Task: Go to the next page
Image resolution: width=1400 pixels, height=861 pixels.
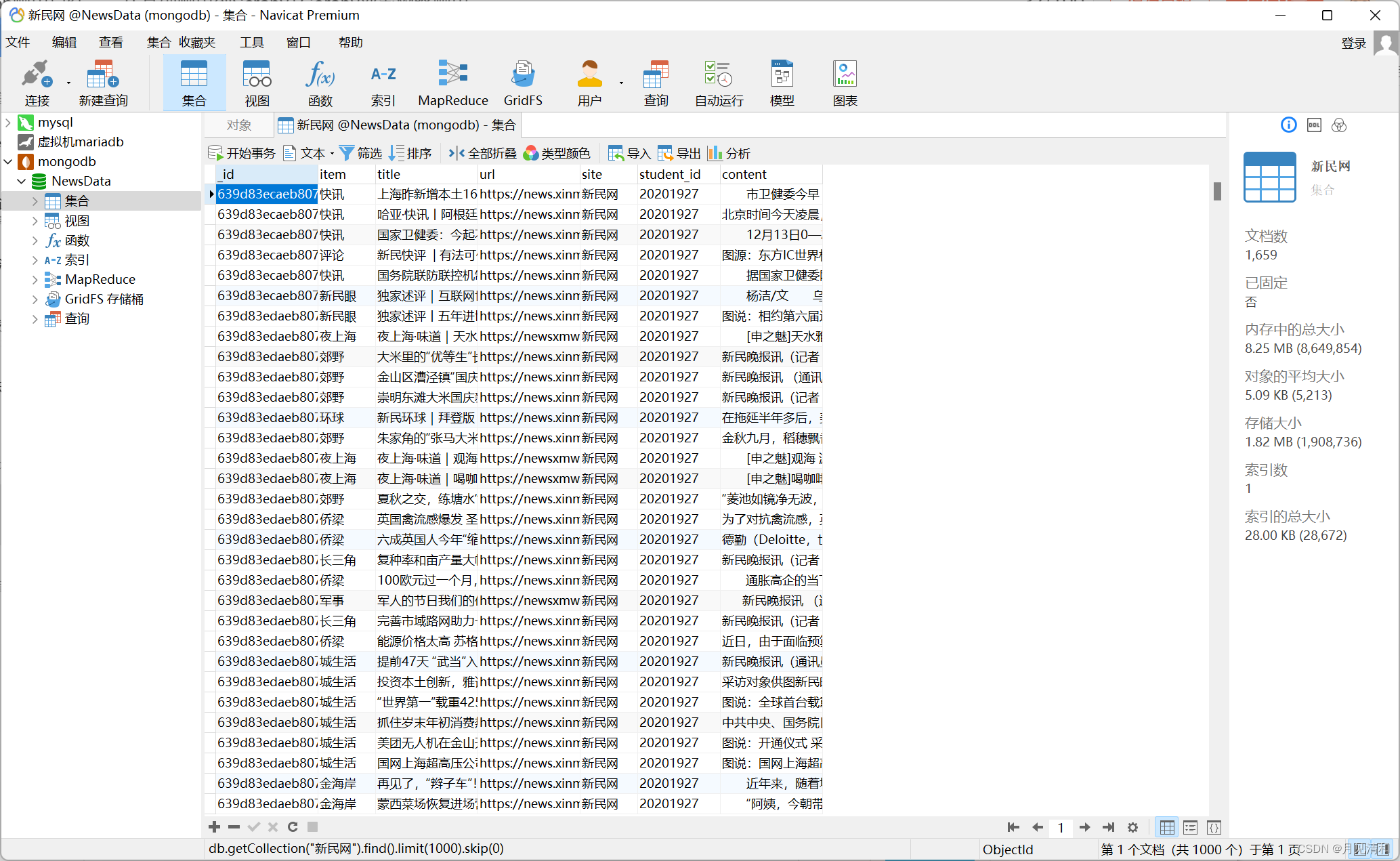Action: 1084,827
